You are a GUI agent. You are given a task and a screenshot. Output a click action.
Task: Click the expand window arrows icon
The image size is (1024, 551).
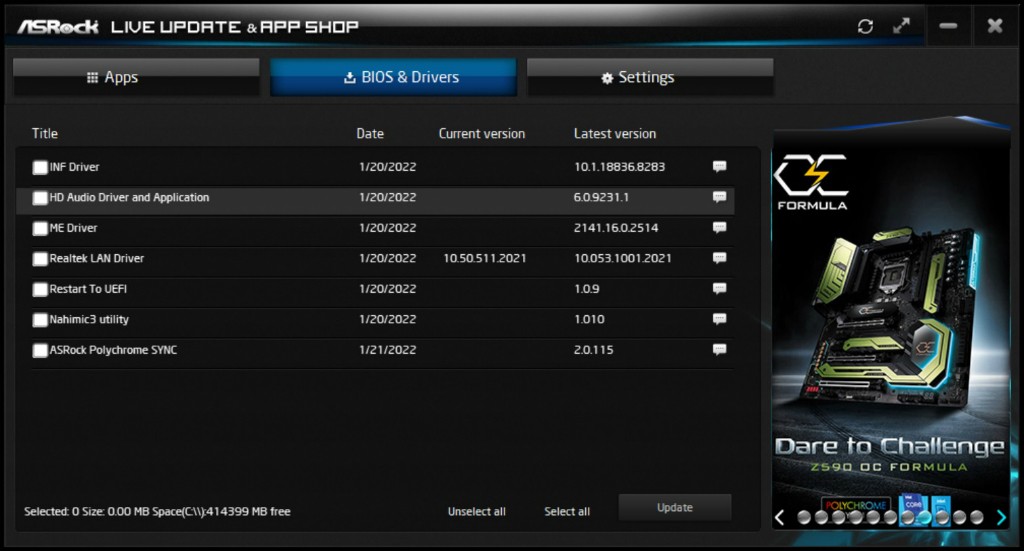[x=901, y=25]
